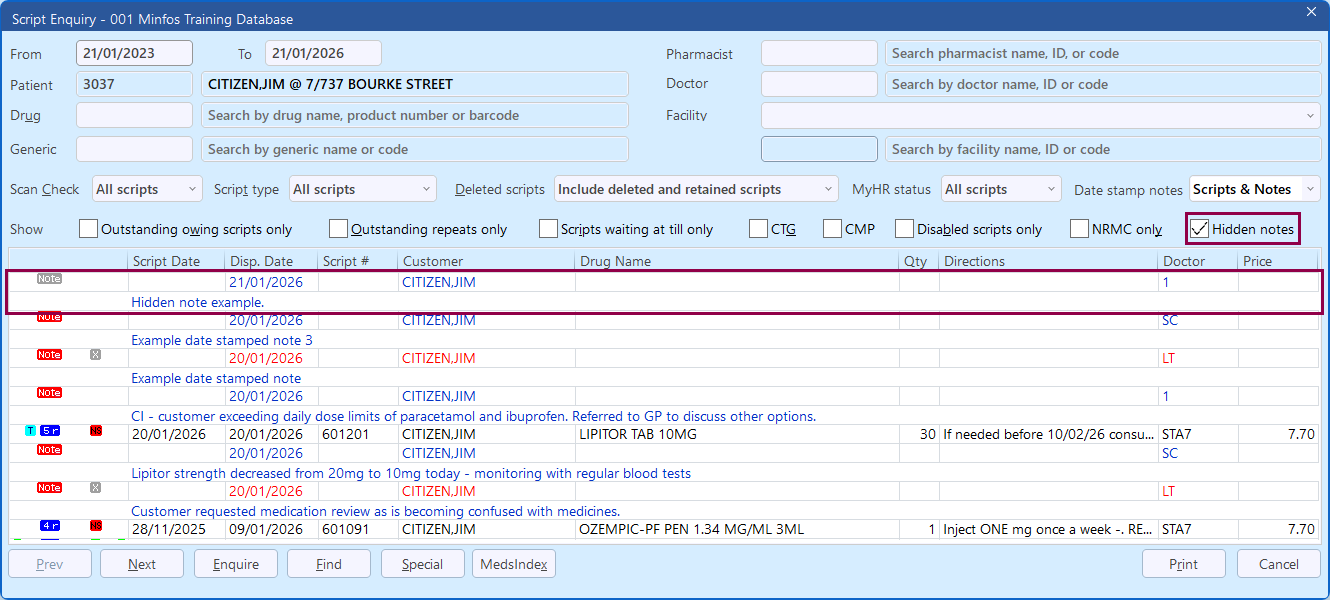Screen dimensions: 1330x600
Task: Click the red NS icon on Ozempic row
Action: click(96, 525)
